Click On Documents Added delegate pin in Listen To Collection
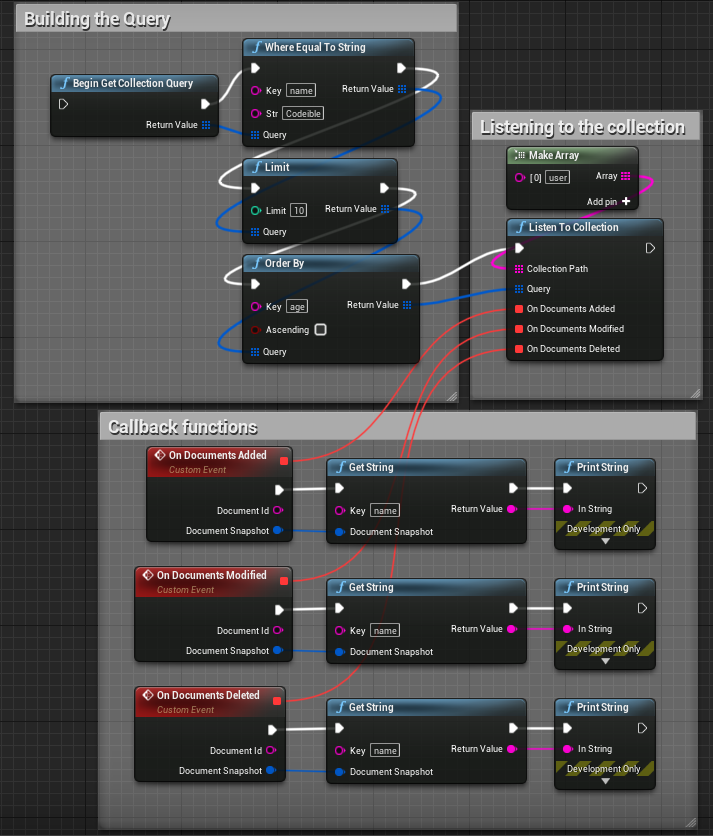The width and height of the screenshot is (713, 836). (x=519, y=309)
